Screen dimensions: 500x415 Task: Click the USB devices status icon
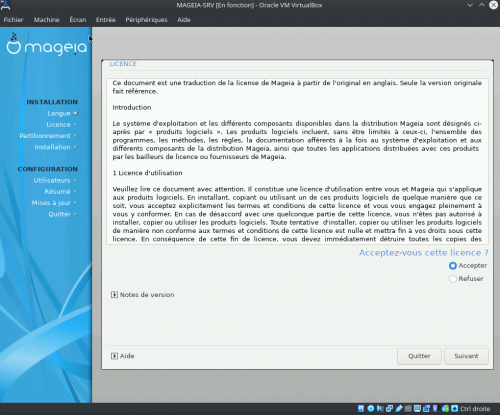tap(399, 409)
